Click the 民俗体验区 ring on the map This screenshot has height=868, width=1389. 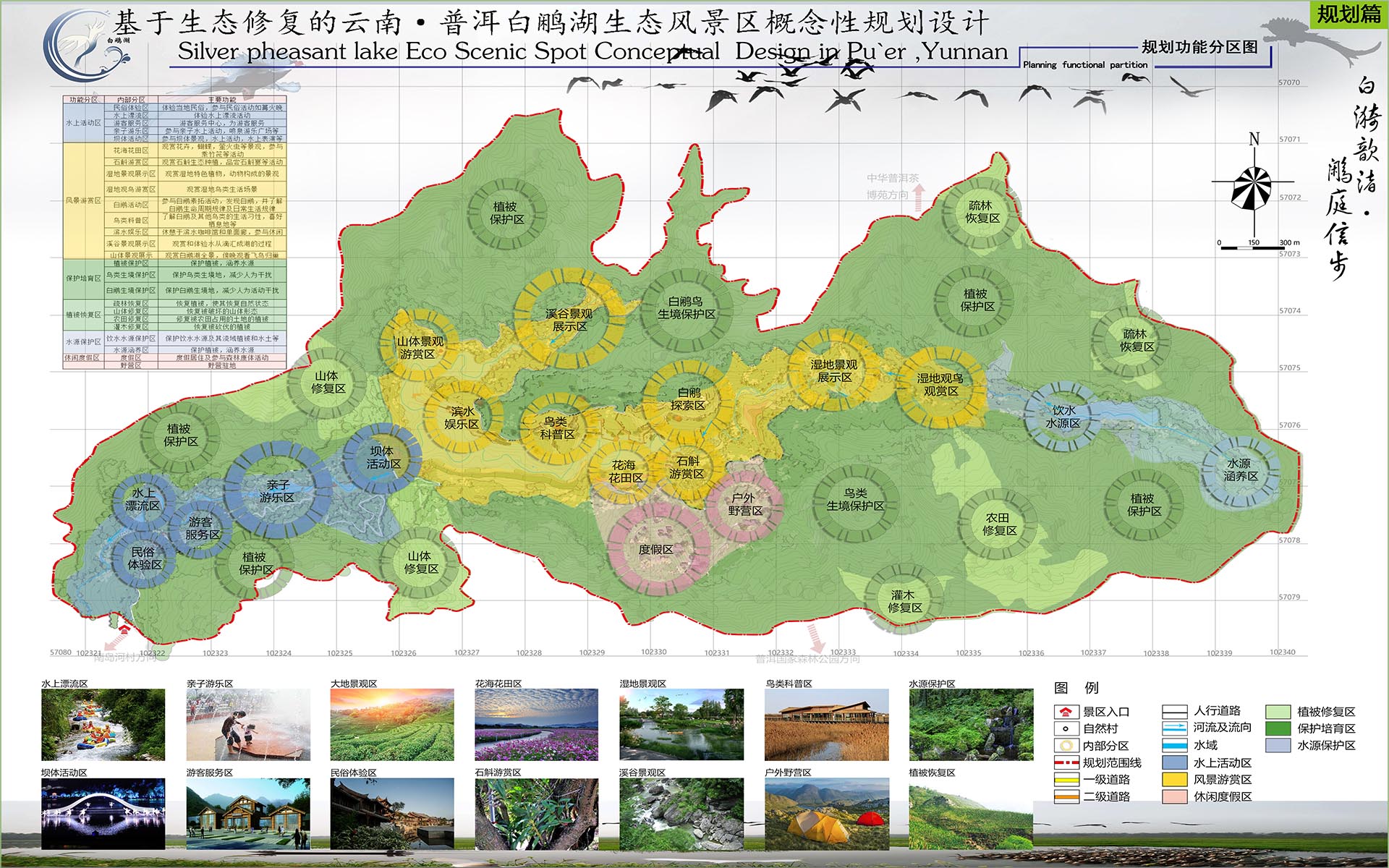tap(144, 558)
